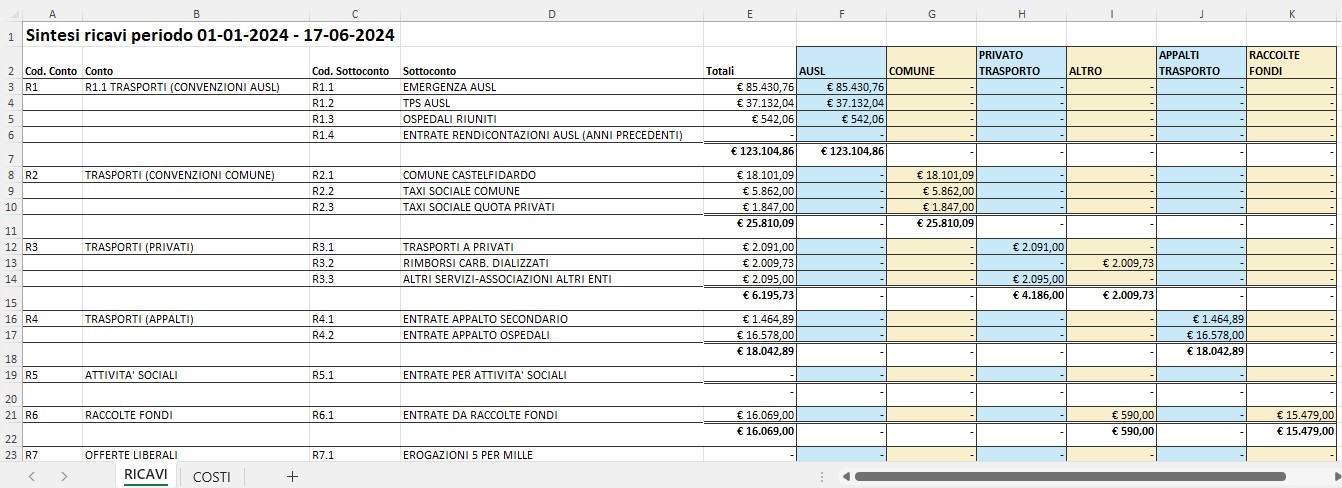This screenshot has width=1342, height=488.
Task: Switch to the COSTI sheet tab
Action: coord(211,476)
